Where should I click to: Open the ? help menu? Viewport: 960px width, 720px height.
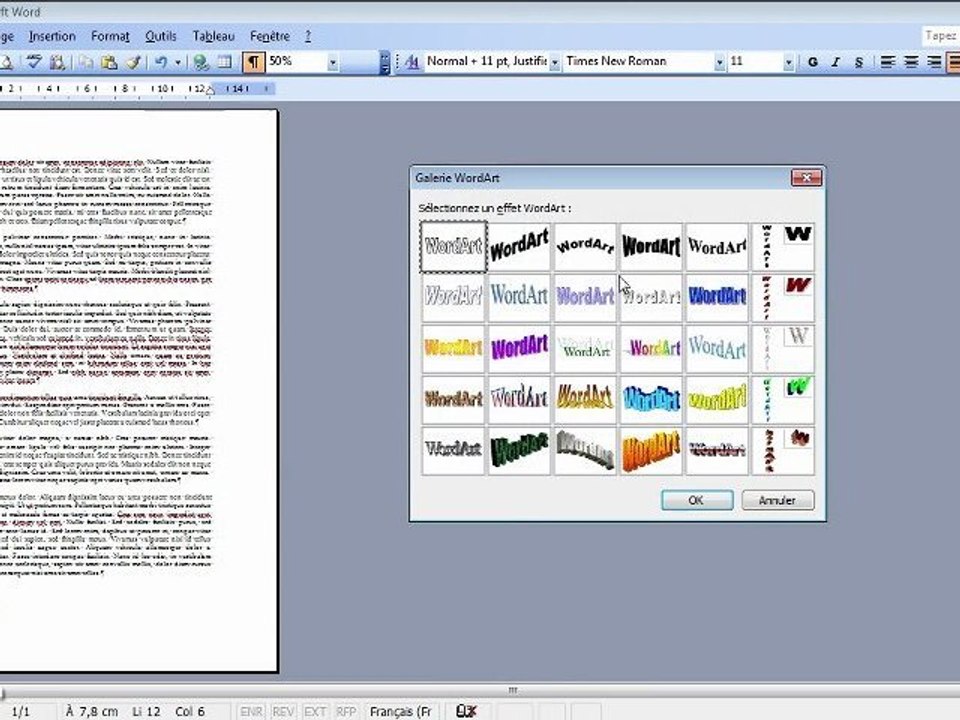click(x=308, y=36)
